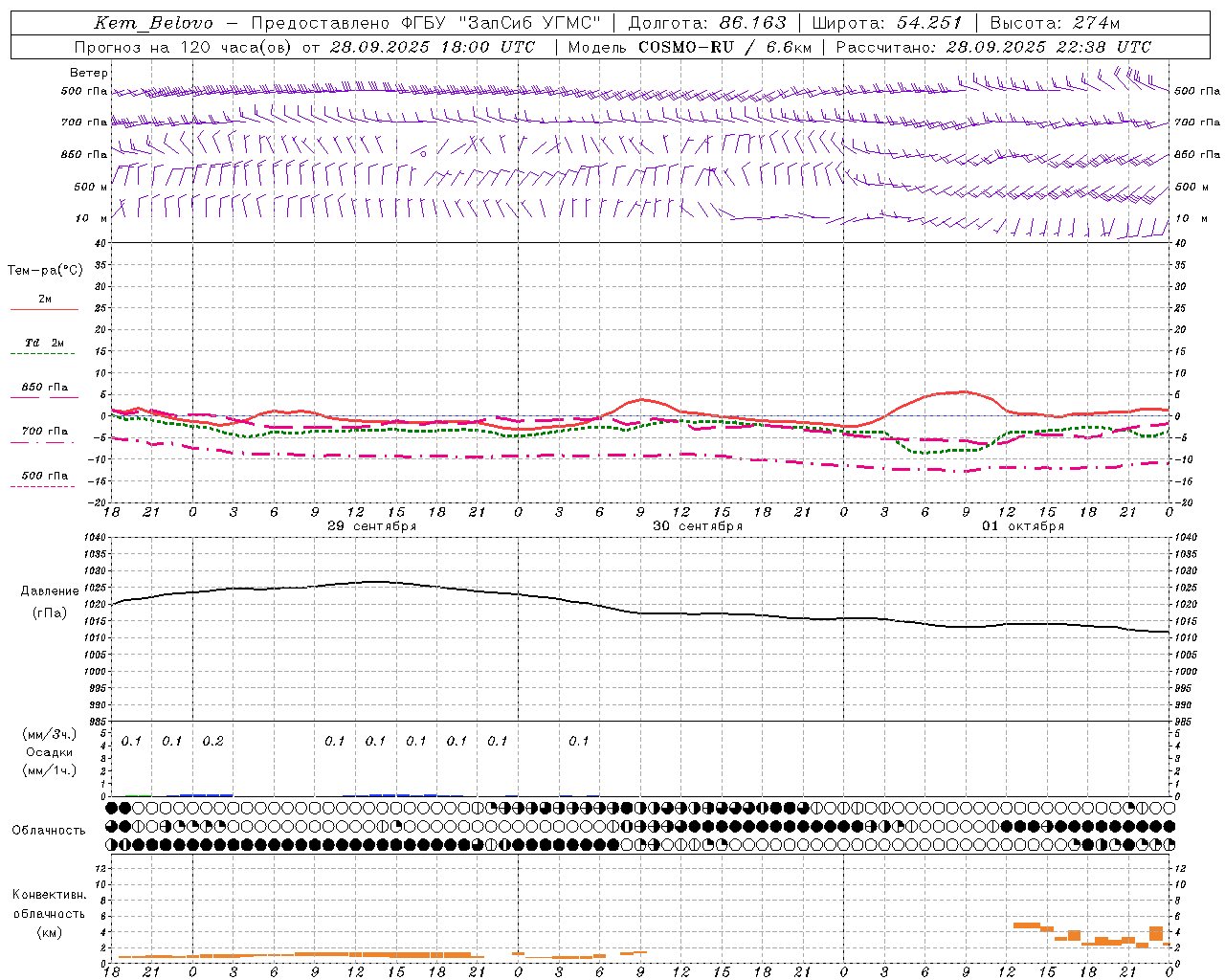Select the longitude value Долгота: 86.163
The image size is (1225, 980).
706,23
